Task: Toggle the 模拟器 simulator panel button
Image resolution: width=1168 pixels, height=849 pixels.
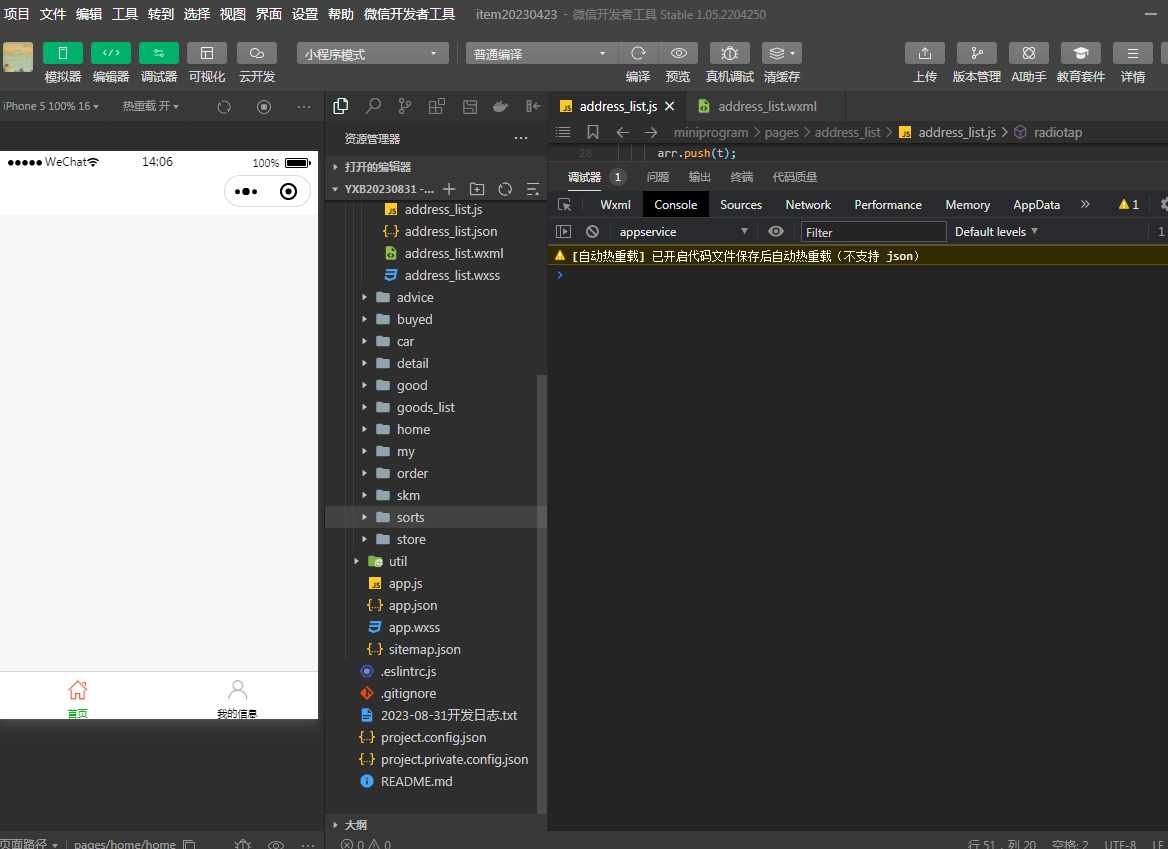Action: pyautogui.click(x=63, y=54)
